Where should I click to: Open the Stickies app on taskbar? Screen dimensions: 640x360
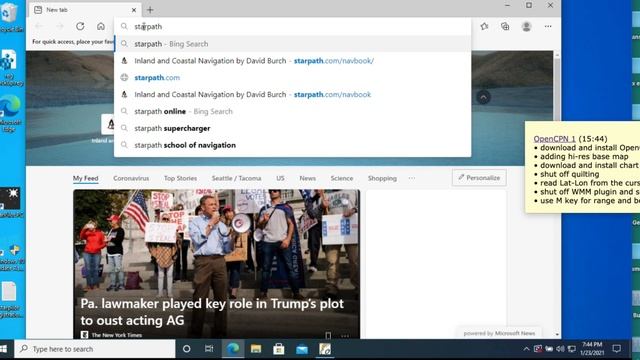325,349
